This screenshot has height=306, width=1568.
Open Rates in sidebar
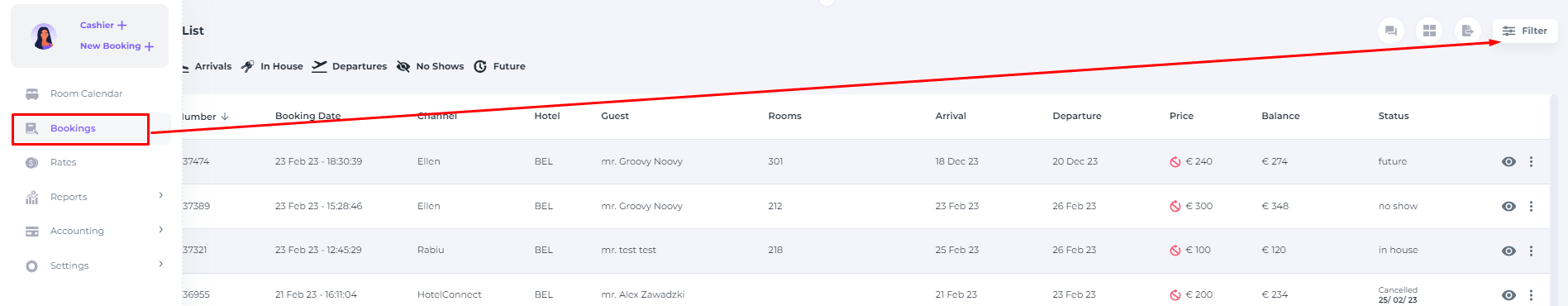point(63,162)
